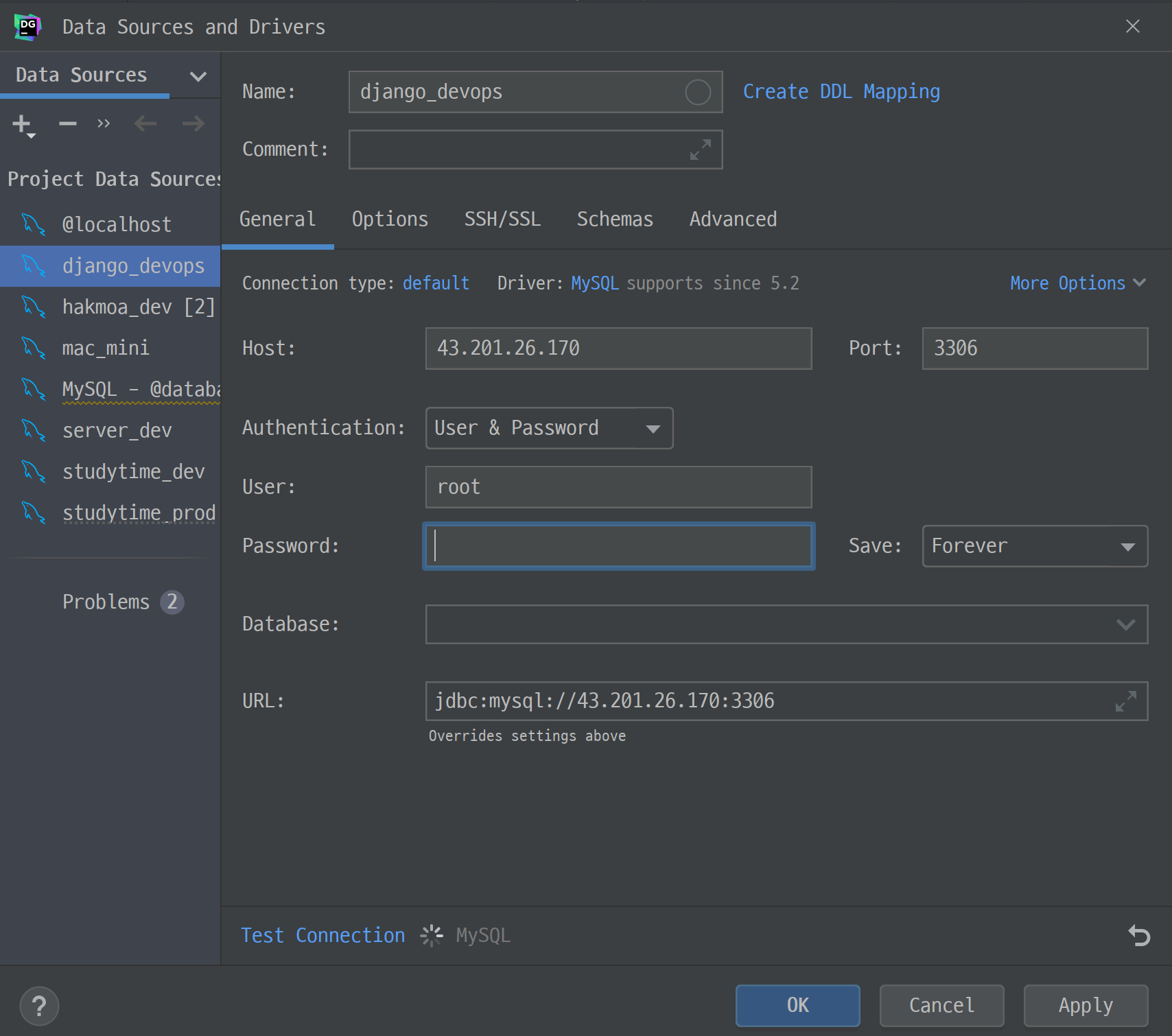This screenshot has width=1172, height=1036.
Task: Select hakmoa_dev [2] data source
Action: [x=110, y=307]
